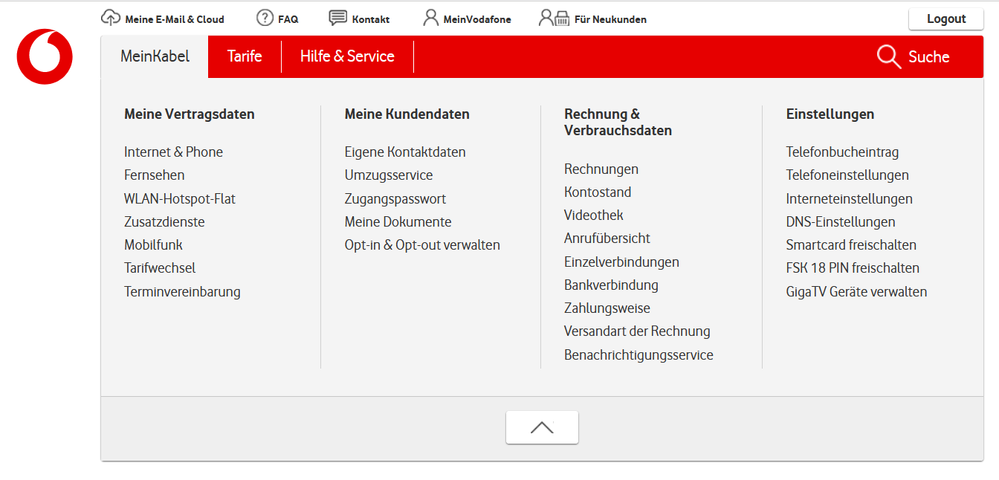Open Smartcard freischalten link

pos(851,245)
